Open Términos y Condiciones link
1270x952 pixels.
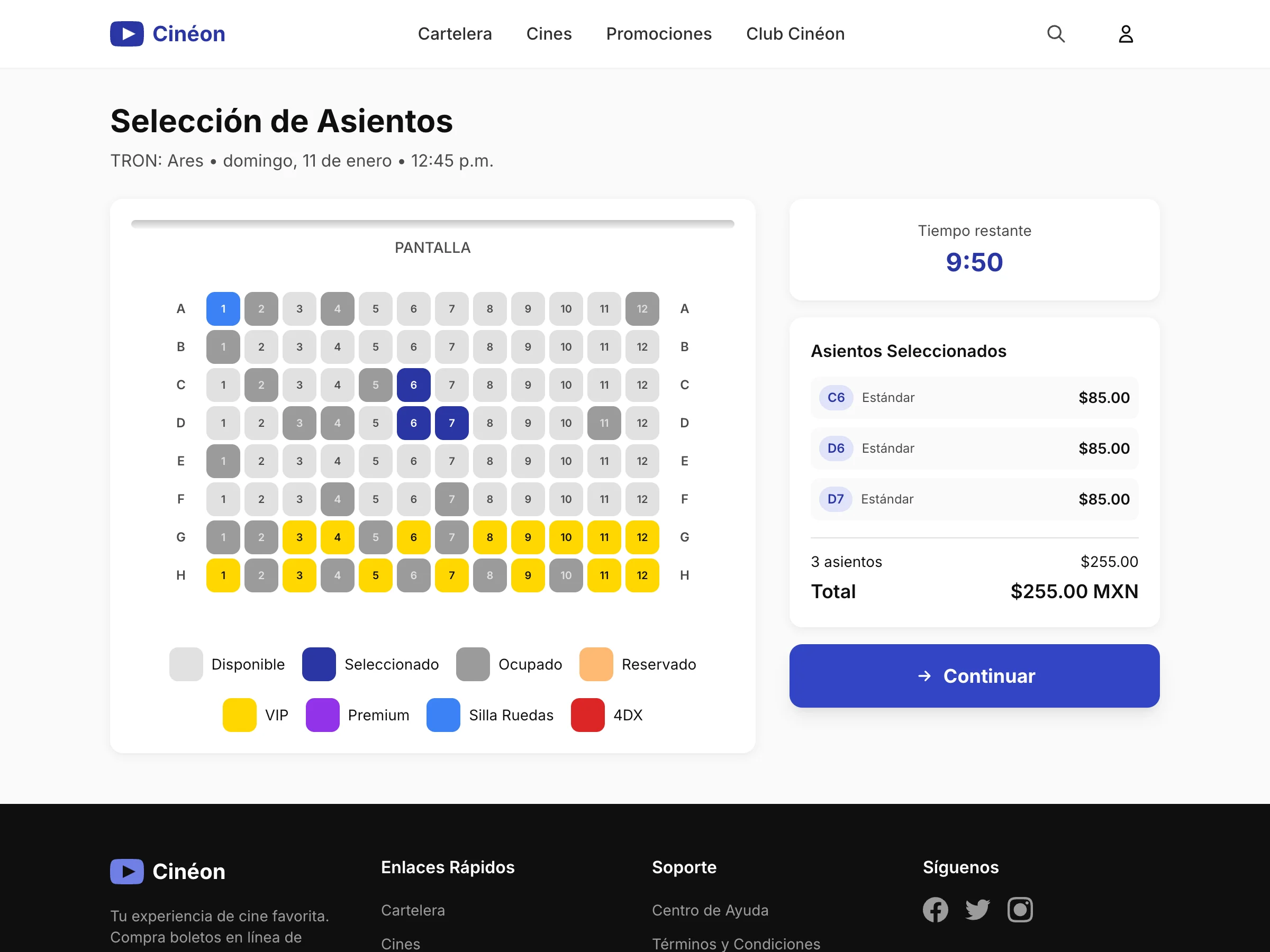point(736,943)
